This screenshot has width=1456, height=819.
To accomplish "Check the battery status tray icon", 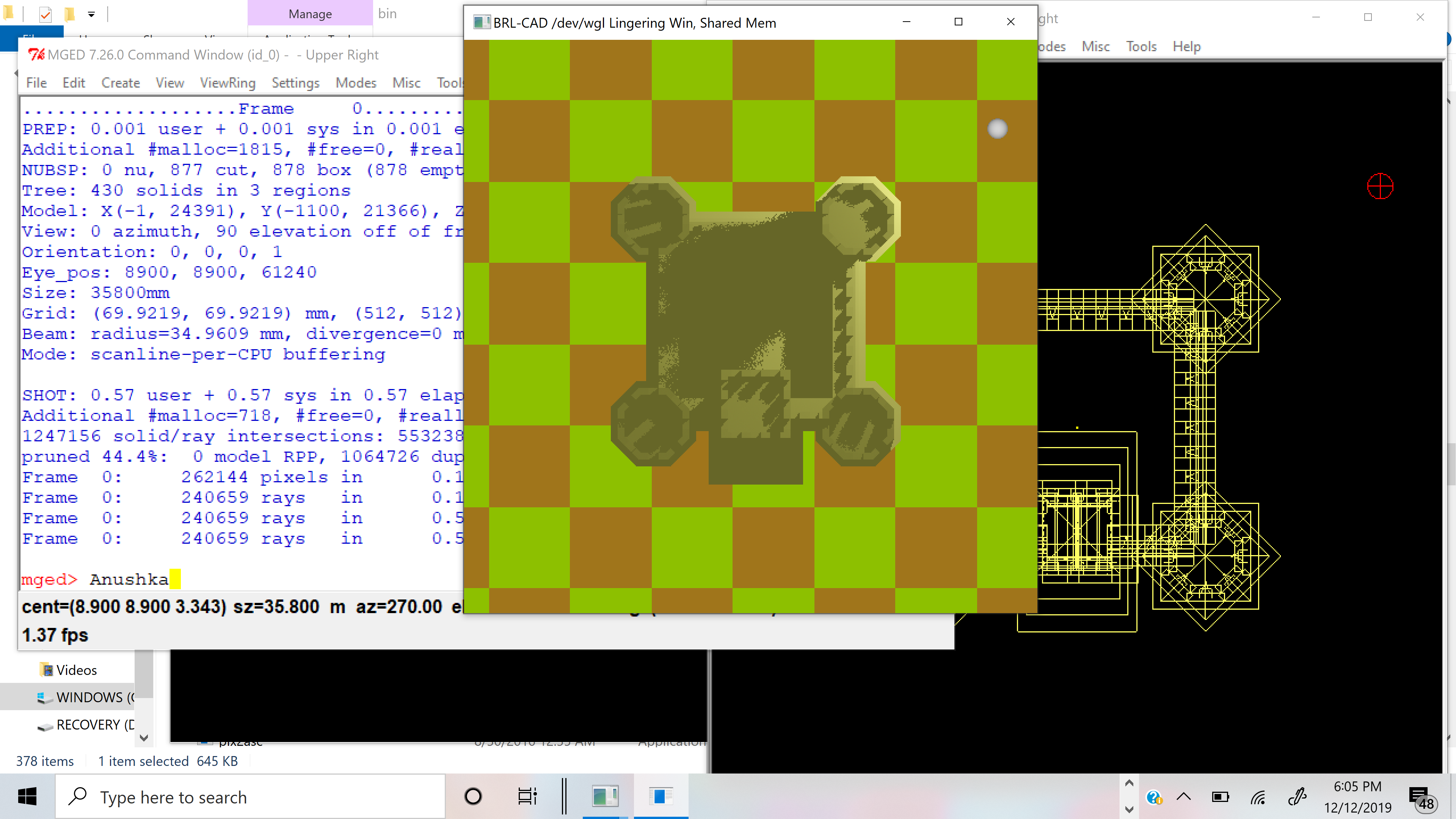I will [x=1220, y=797].
